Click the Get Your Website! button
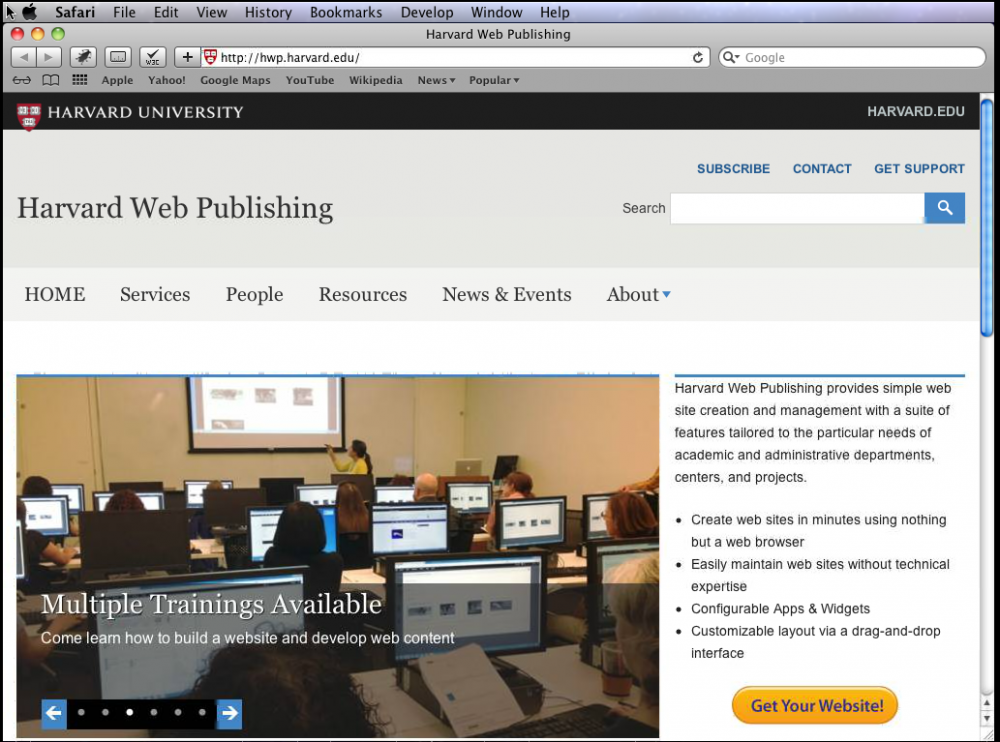The image size is (1000, 742). click(815, 706)
